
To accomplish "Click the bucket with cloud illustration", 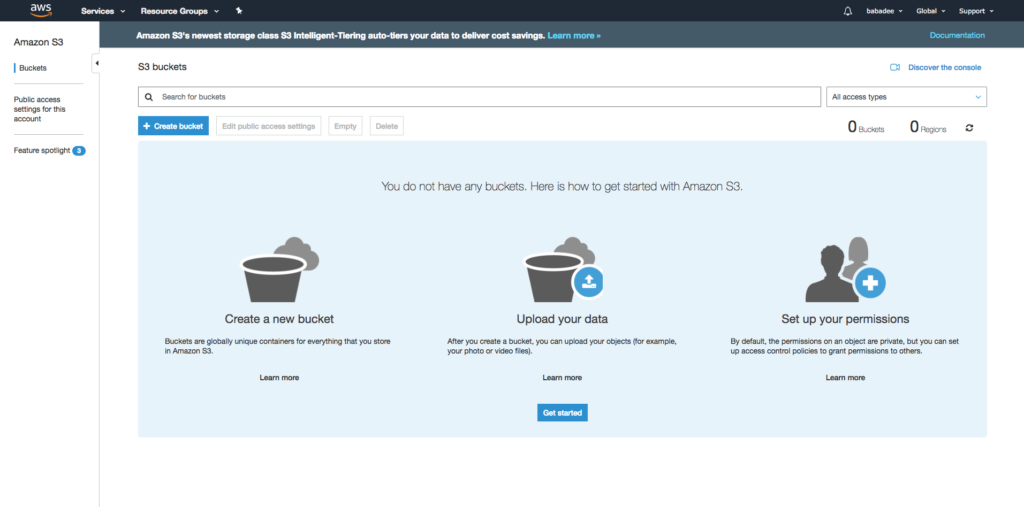I will 280,269.
